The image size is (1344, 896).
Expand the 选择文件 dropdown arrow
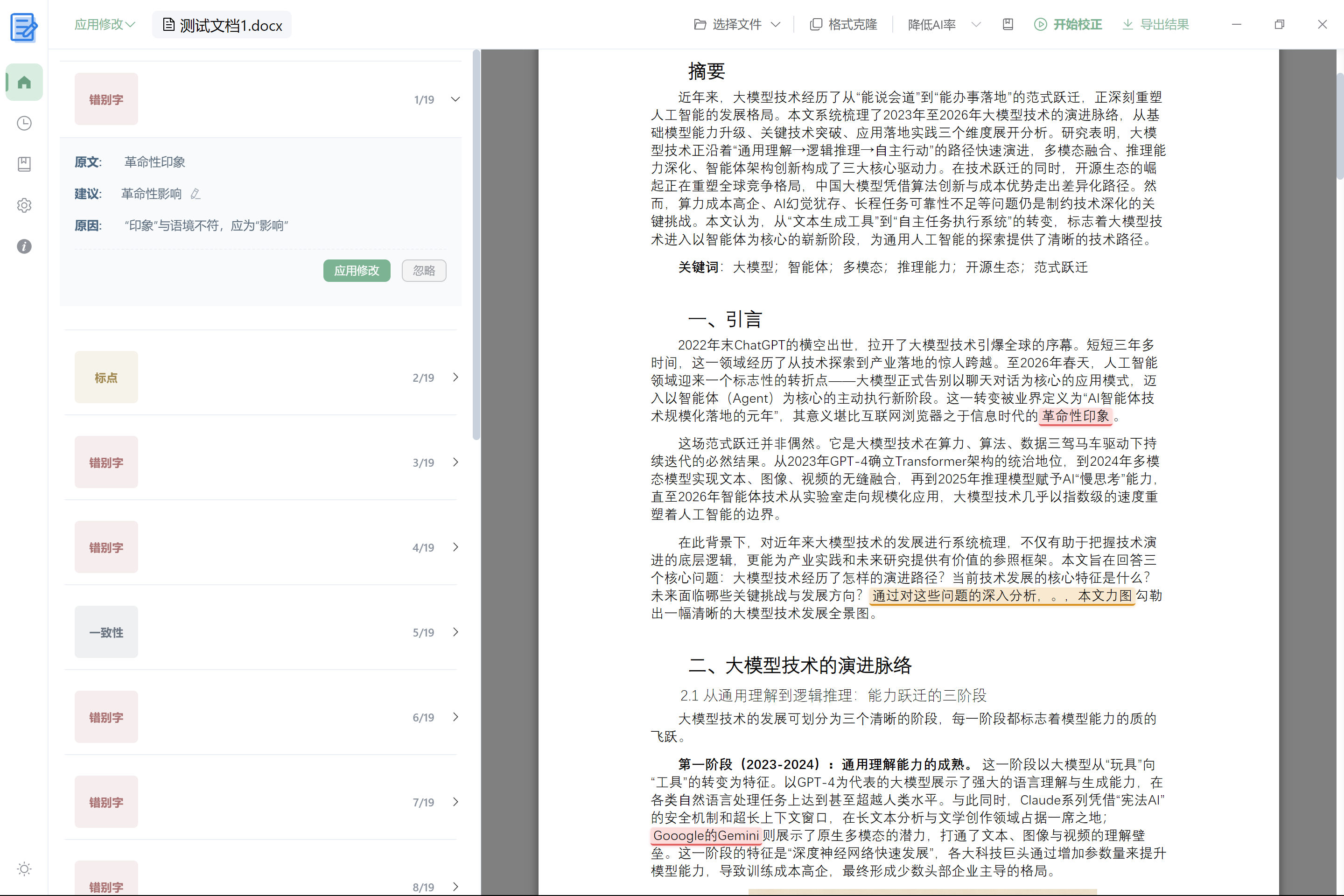(776, 25)
